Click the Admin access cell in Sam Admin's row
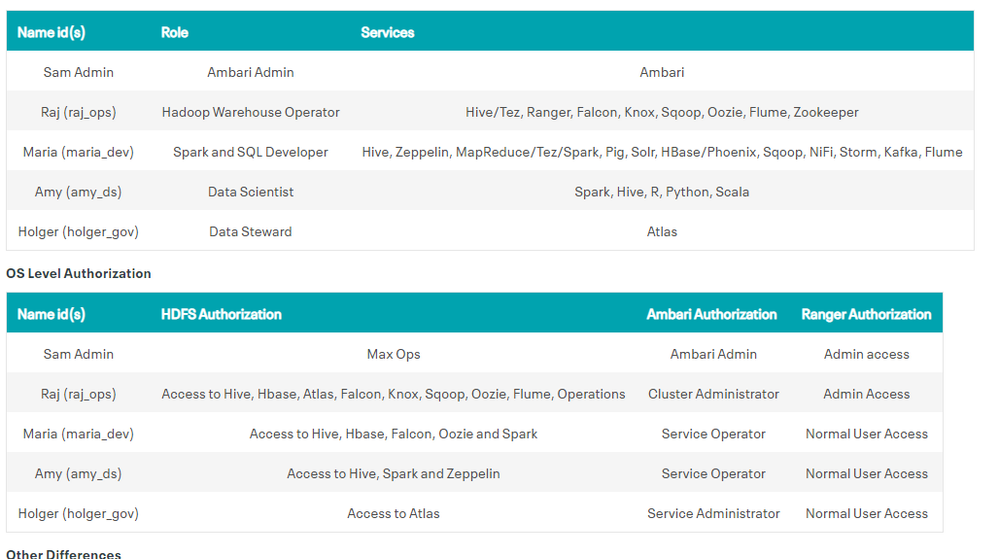 click(x=866, y=354)
